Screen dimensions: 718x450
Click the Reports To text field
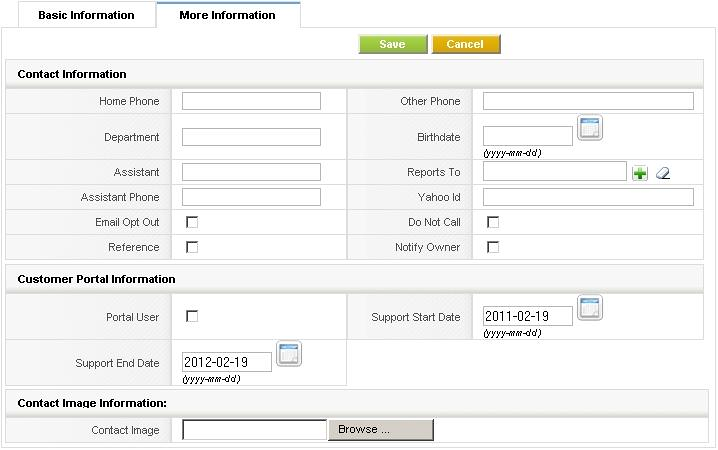coord(555,171)
